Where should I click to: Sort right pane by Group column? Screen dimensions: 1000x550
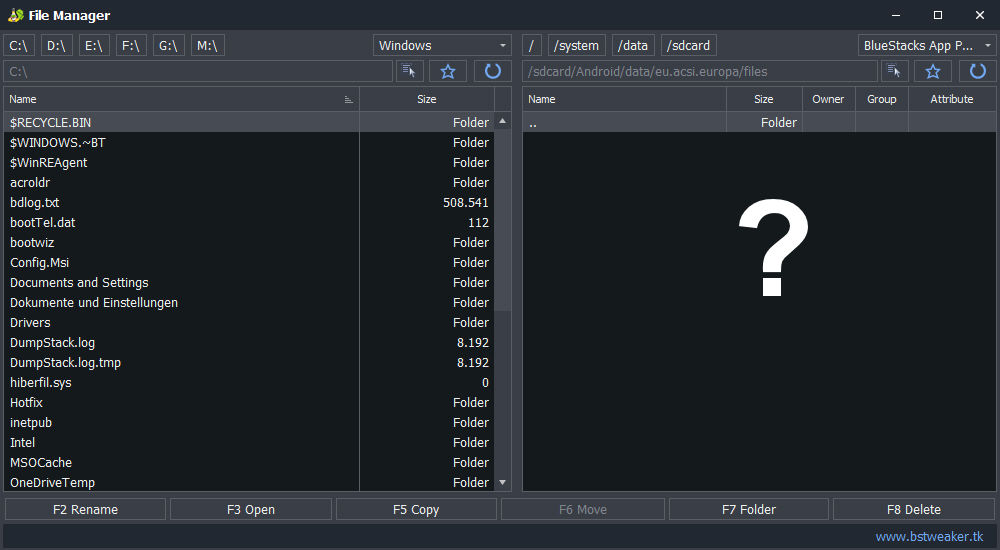(x=882, y=99)
